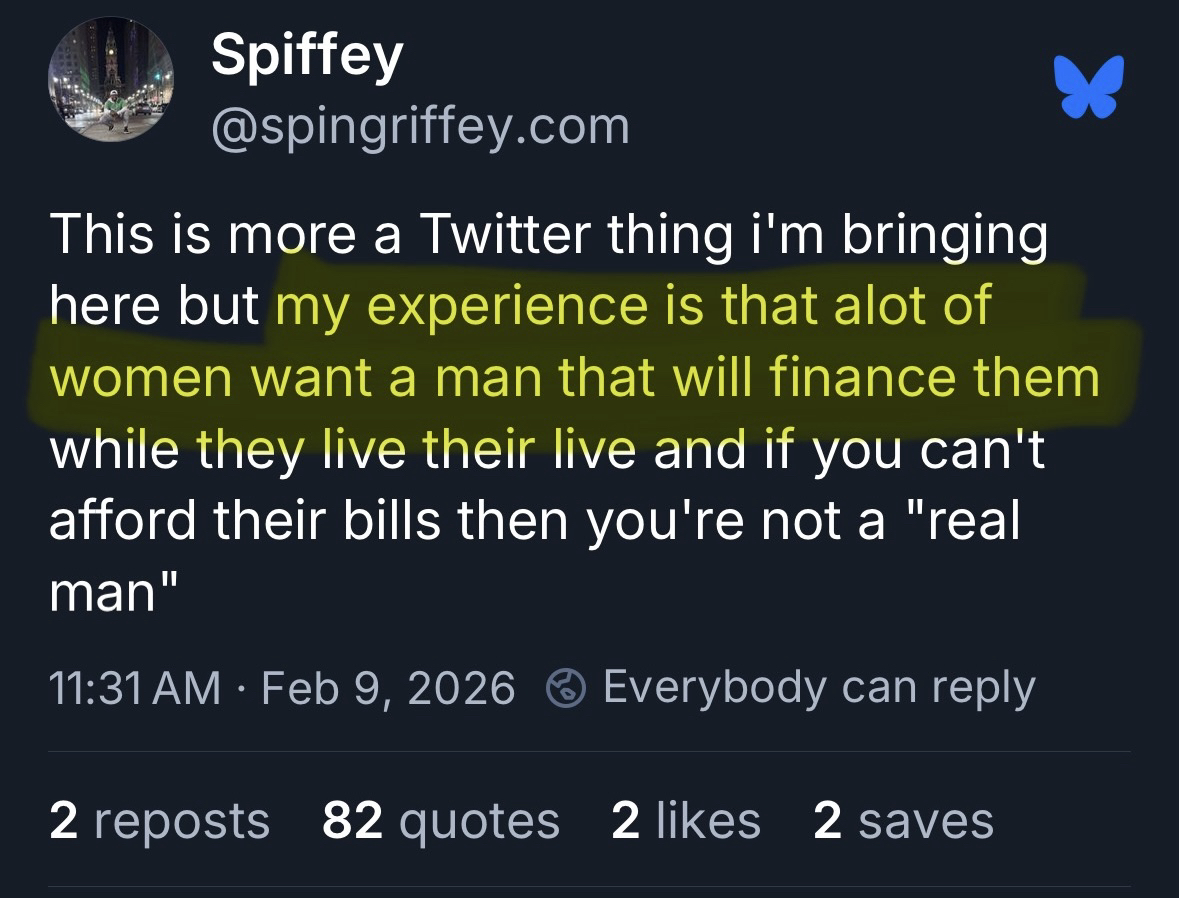Viewport: 1179px width, 898px height.
Task: Click the Feb 9, 2026 date
Action: click(388, 688)
